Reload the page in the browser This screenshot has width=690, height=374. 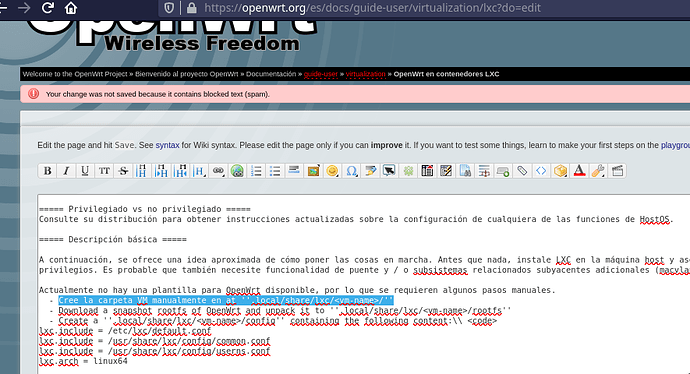48,8
